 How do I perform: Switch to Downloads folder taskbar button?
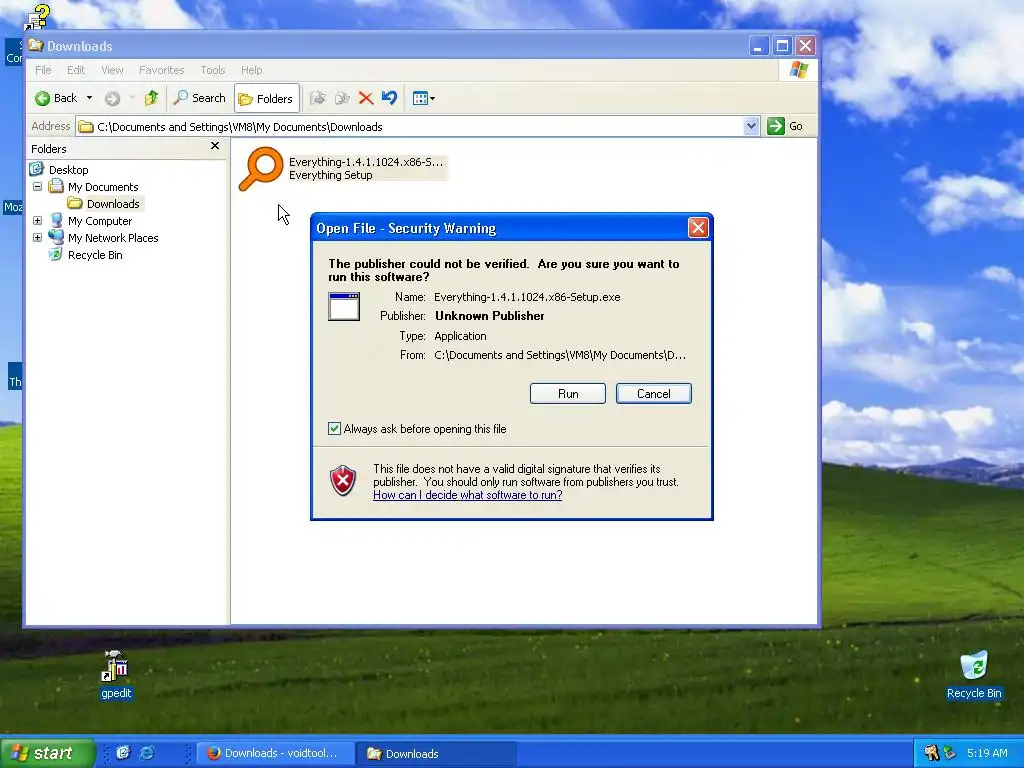pyautogui.click(x=436, y=754)
